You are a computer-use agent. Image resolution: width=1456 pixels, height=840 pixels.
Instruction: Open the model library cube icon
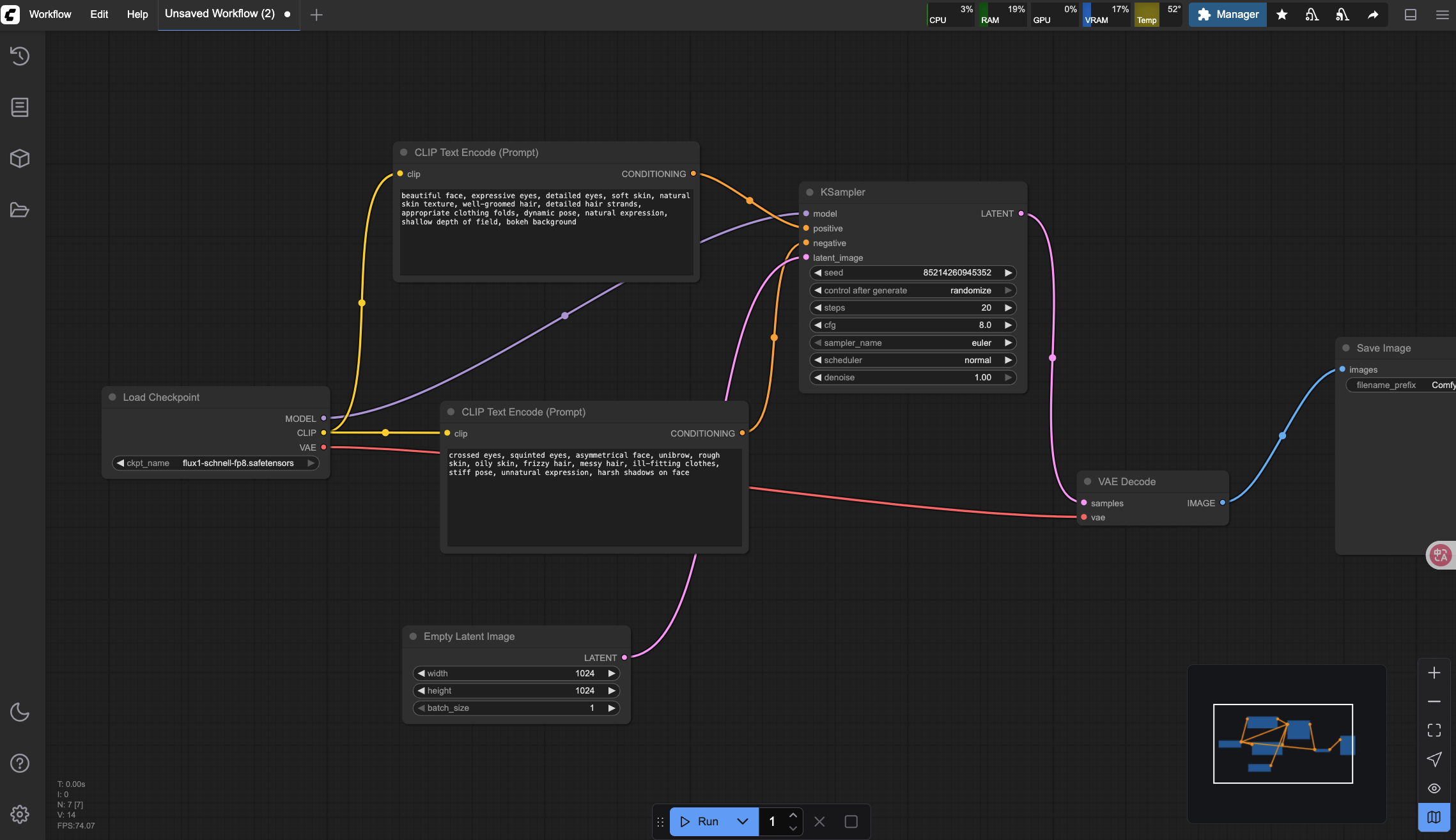(20, 159)
